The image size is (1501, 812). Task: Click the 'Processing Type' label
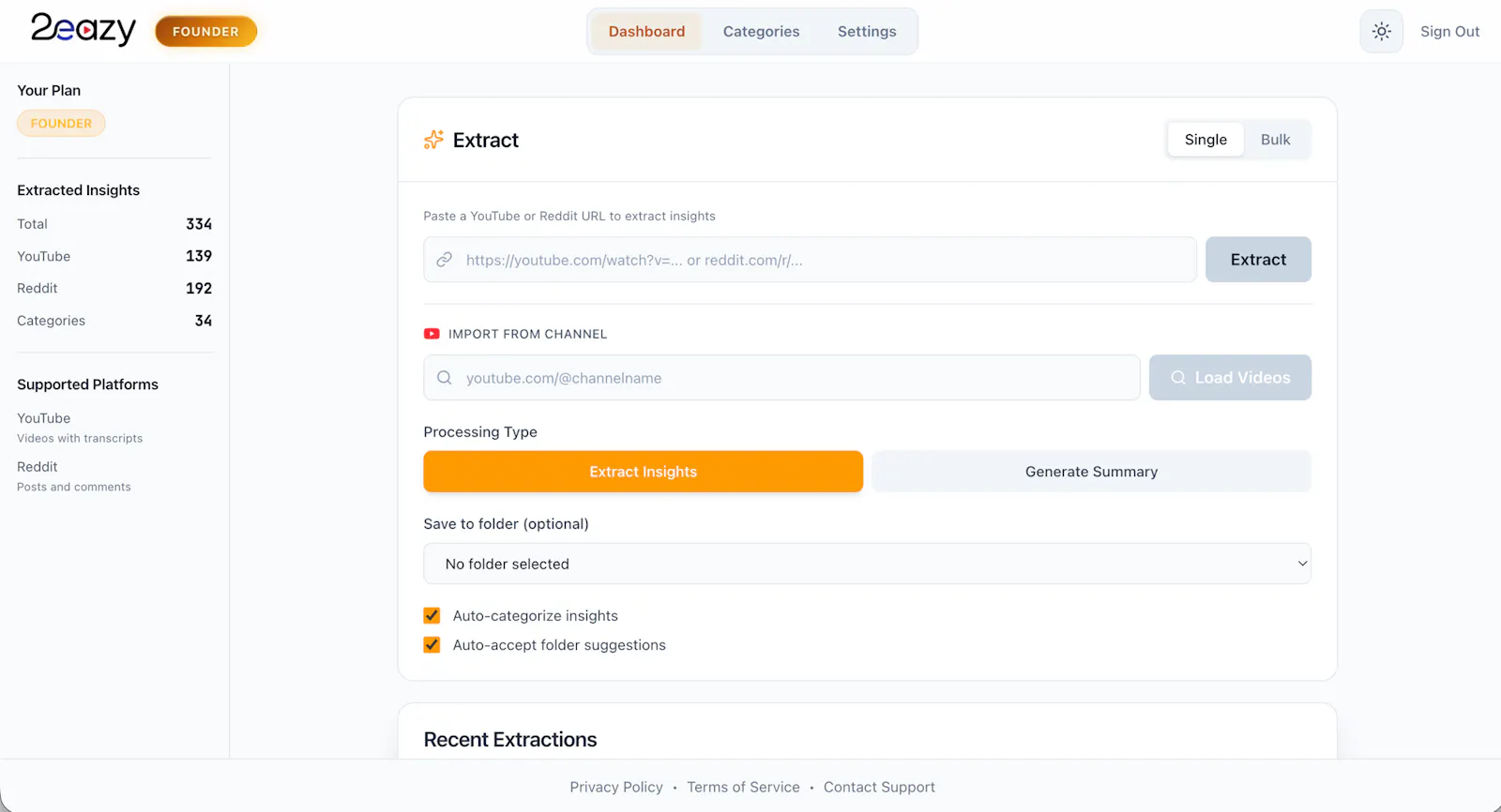coord(480,432)
